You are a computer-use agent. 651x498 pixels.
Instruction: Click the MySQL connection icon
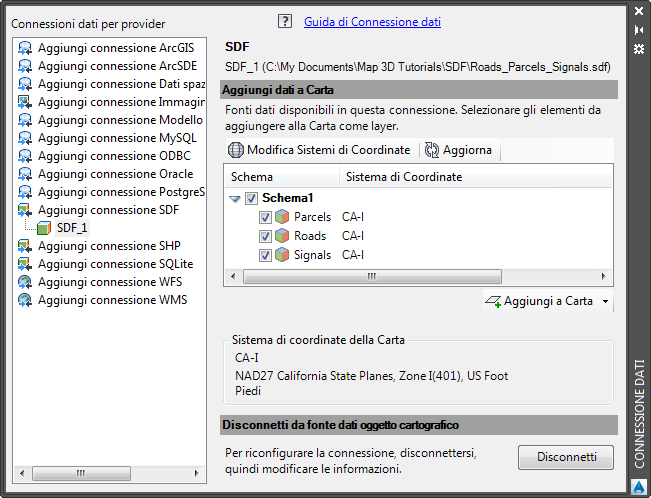(x=25, y=138)
